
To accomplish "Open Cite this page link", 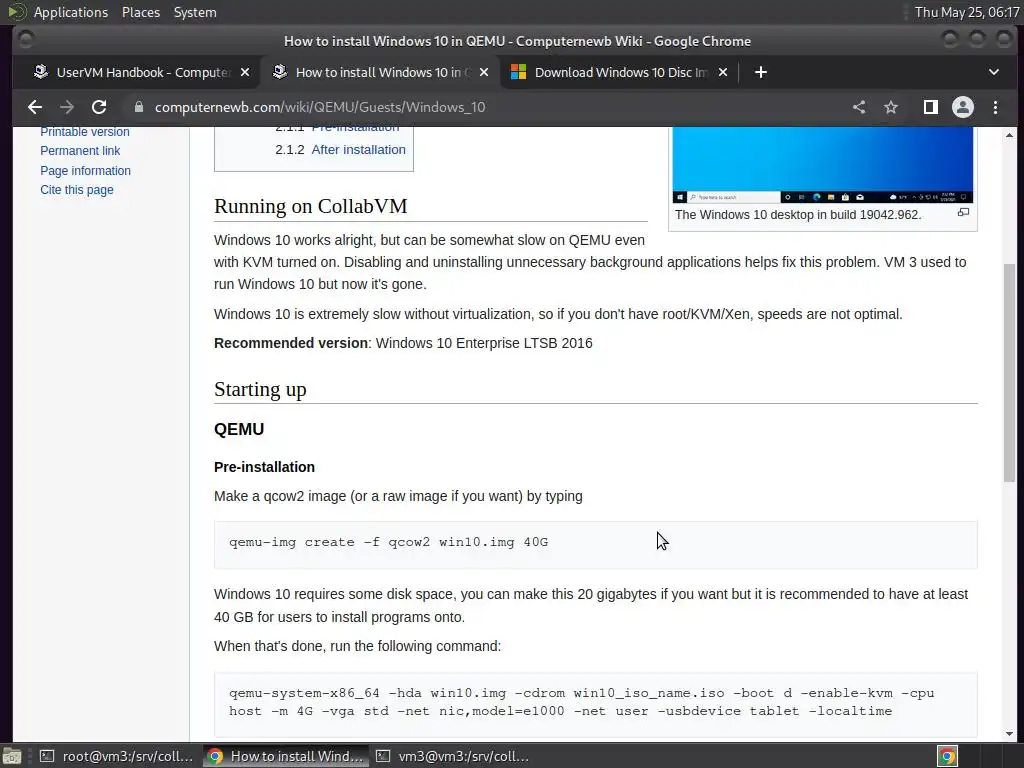I will coord(76,190).
